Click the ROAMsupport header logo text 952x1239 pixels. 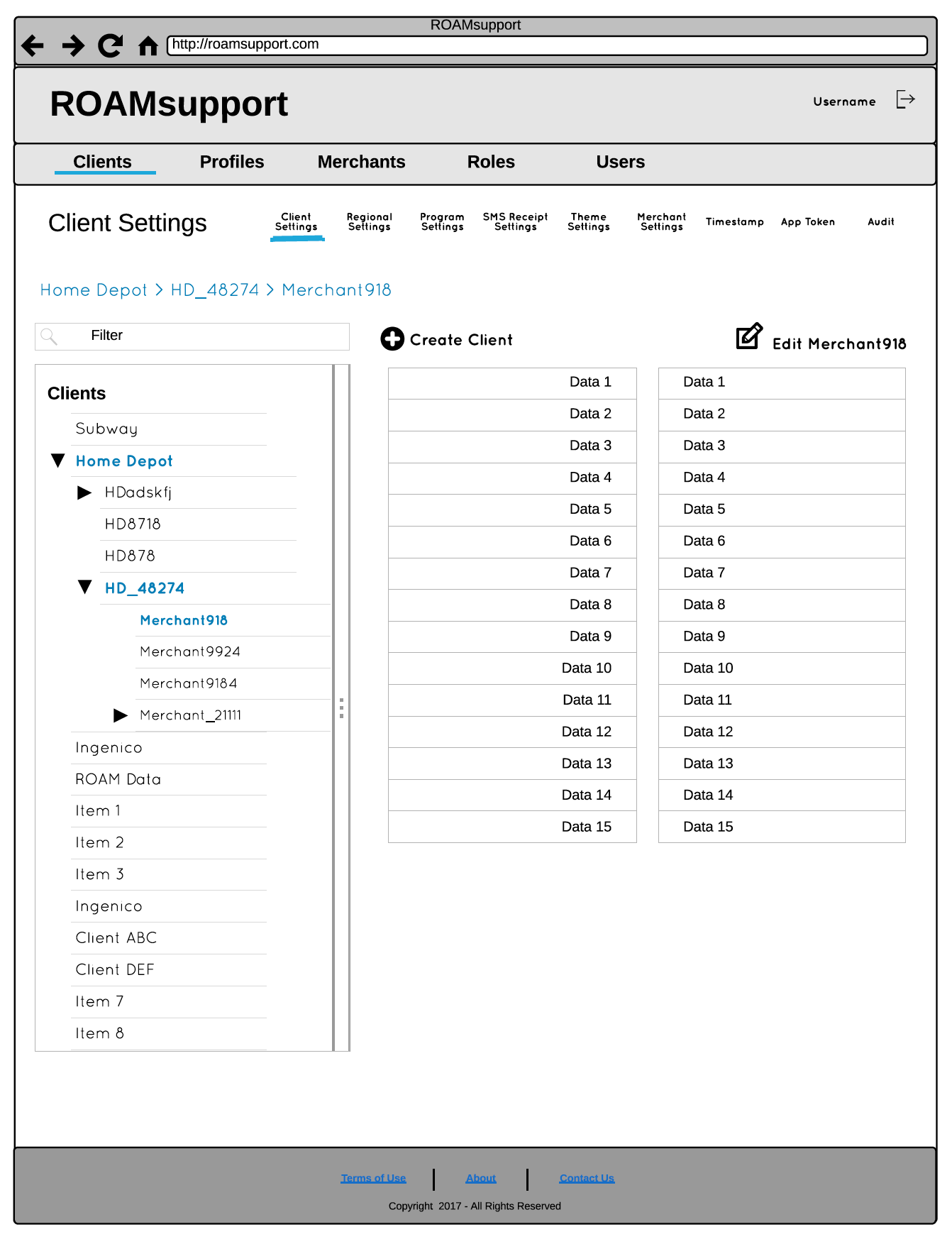tap(169, 104)
